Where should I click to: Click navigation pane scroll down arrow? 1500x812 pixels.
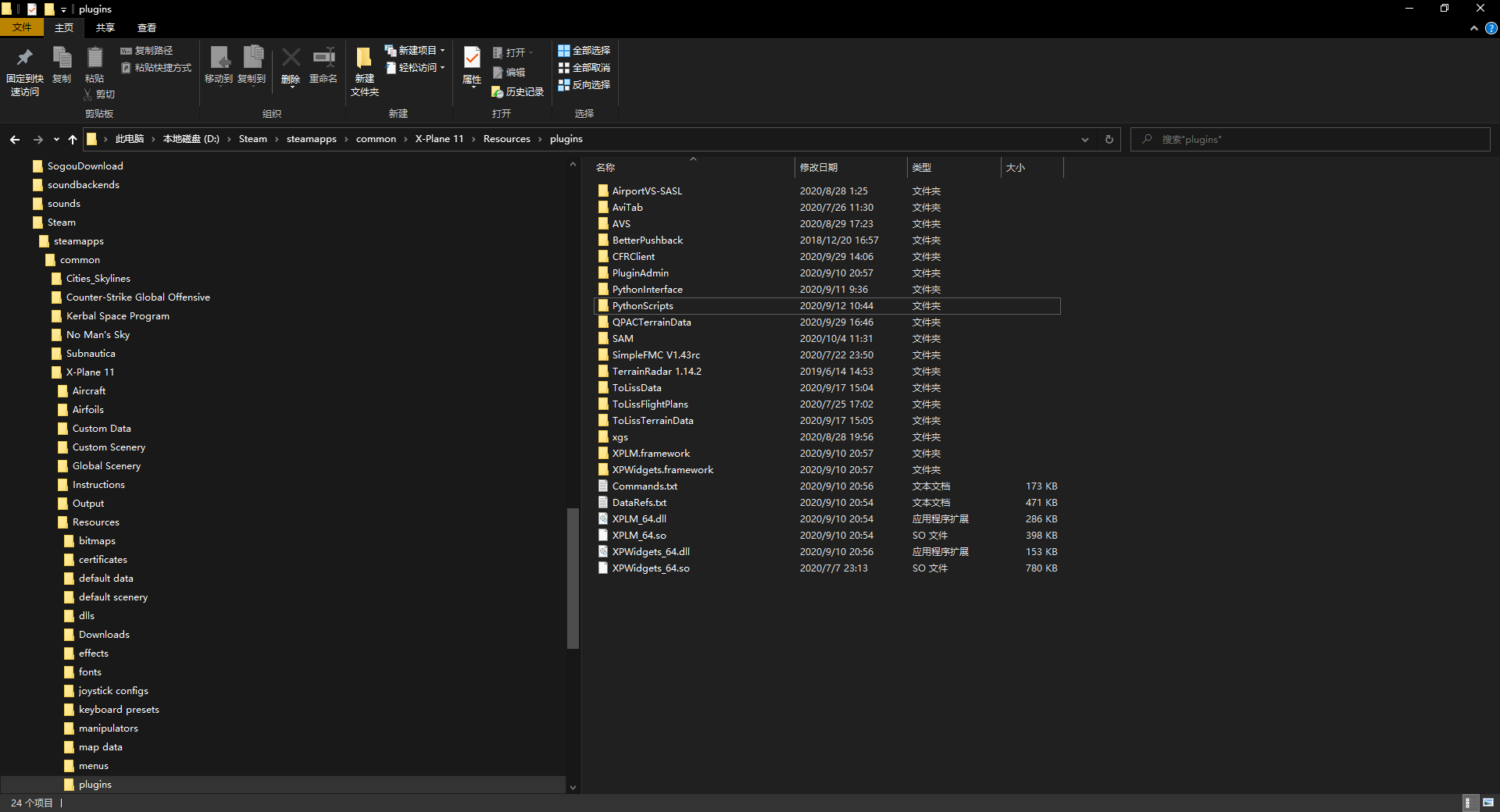(573, 788)
